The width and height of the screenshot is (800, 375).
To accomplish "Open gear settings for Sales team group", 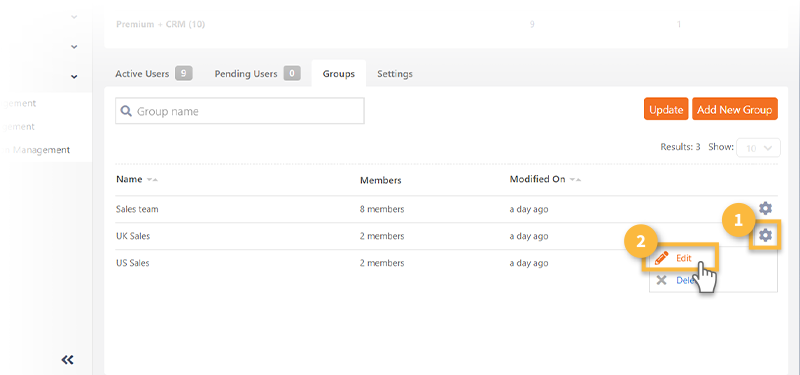I will pyautogui.click(x=765, y=208).
